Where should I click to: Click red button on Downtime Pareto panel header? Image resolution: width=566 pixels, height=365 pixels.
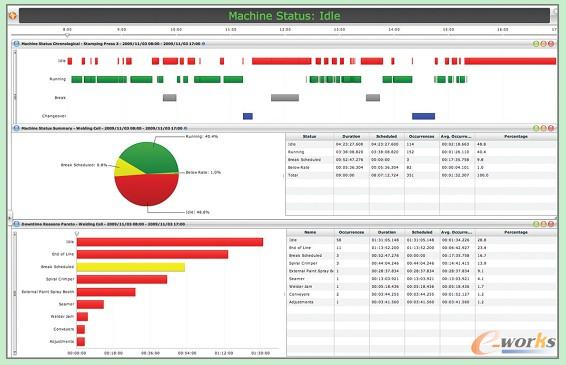tap(551, 224)
